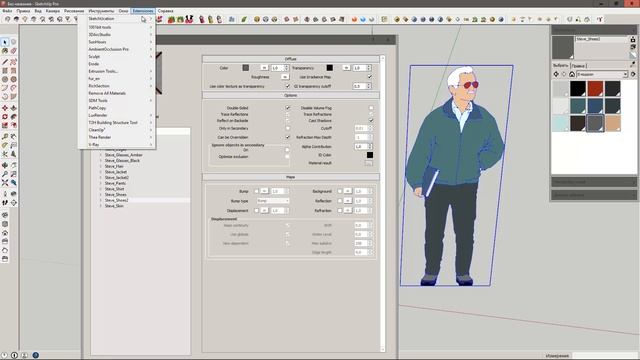The width and height of the screenshot is (640, 360).
Task: Activate the Move tool with red arrows
Action: tap(5, 108)
